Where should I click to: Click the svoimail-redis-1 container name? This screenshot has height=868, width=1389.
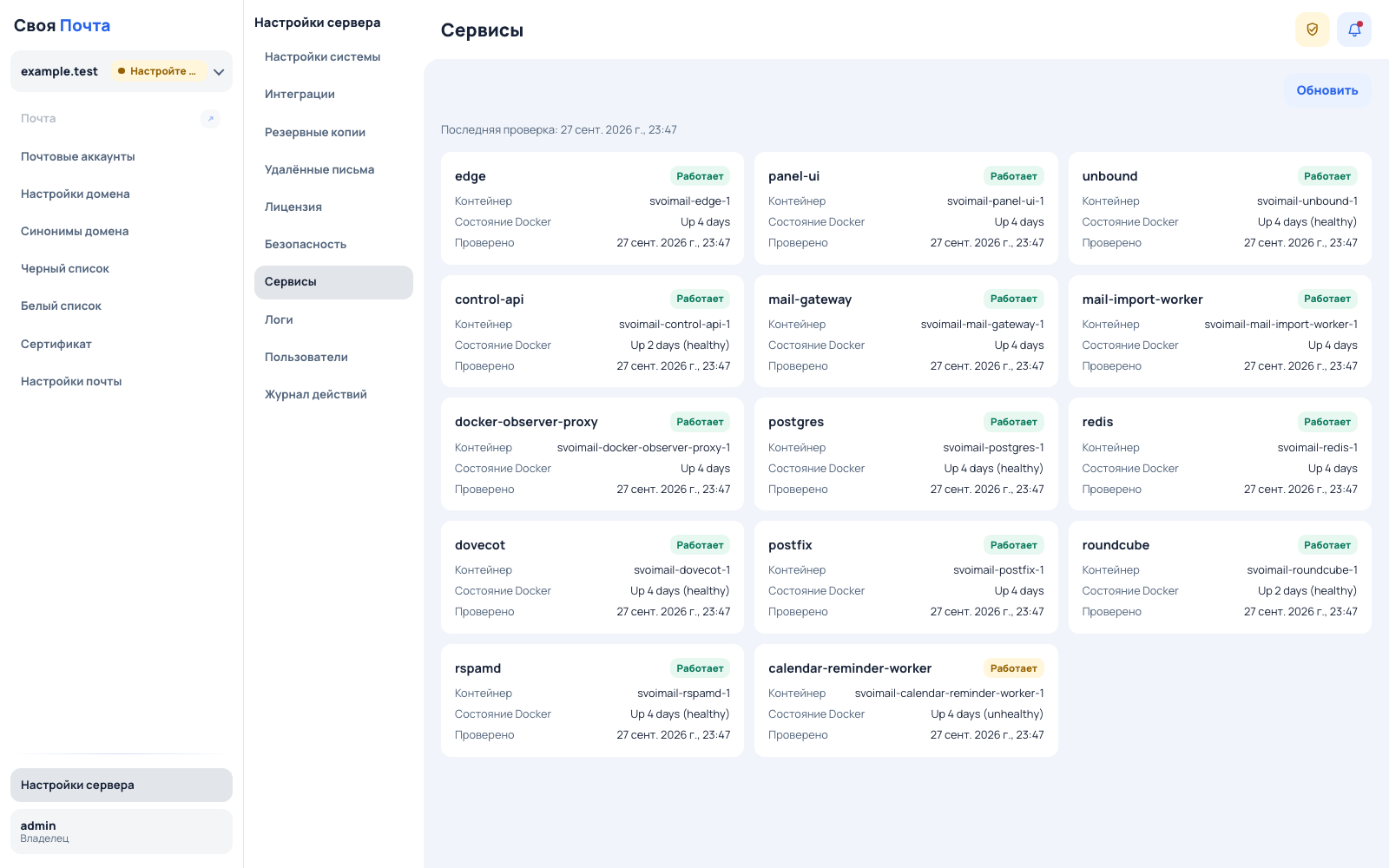1318,448
